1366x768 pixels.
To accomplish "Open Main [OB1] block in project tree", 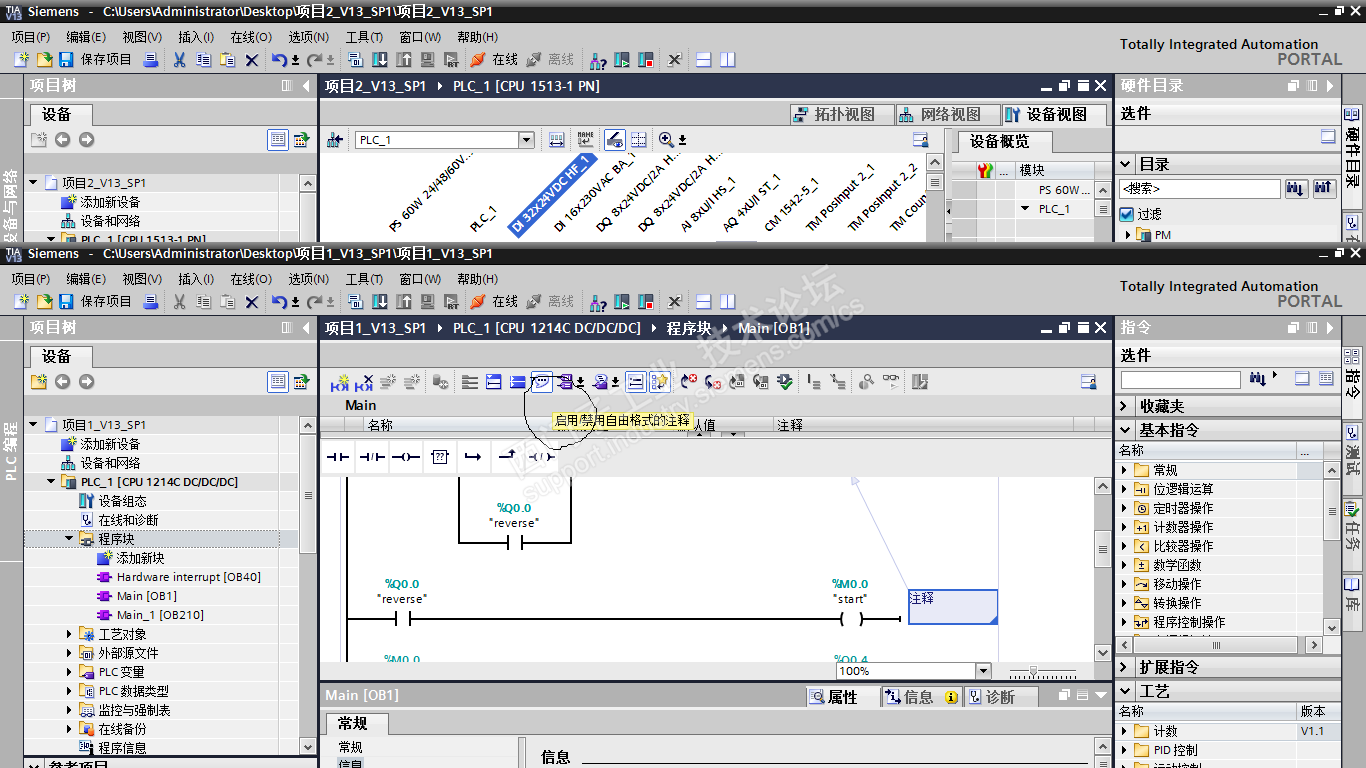I will click(147, 596).
